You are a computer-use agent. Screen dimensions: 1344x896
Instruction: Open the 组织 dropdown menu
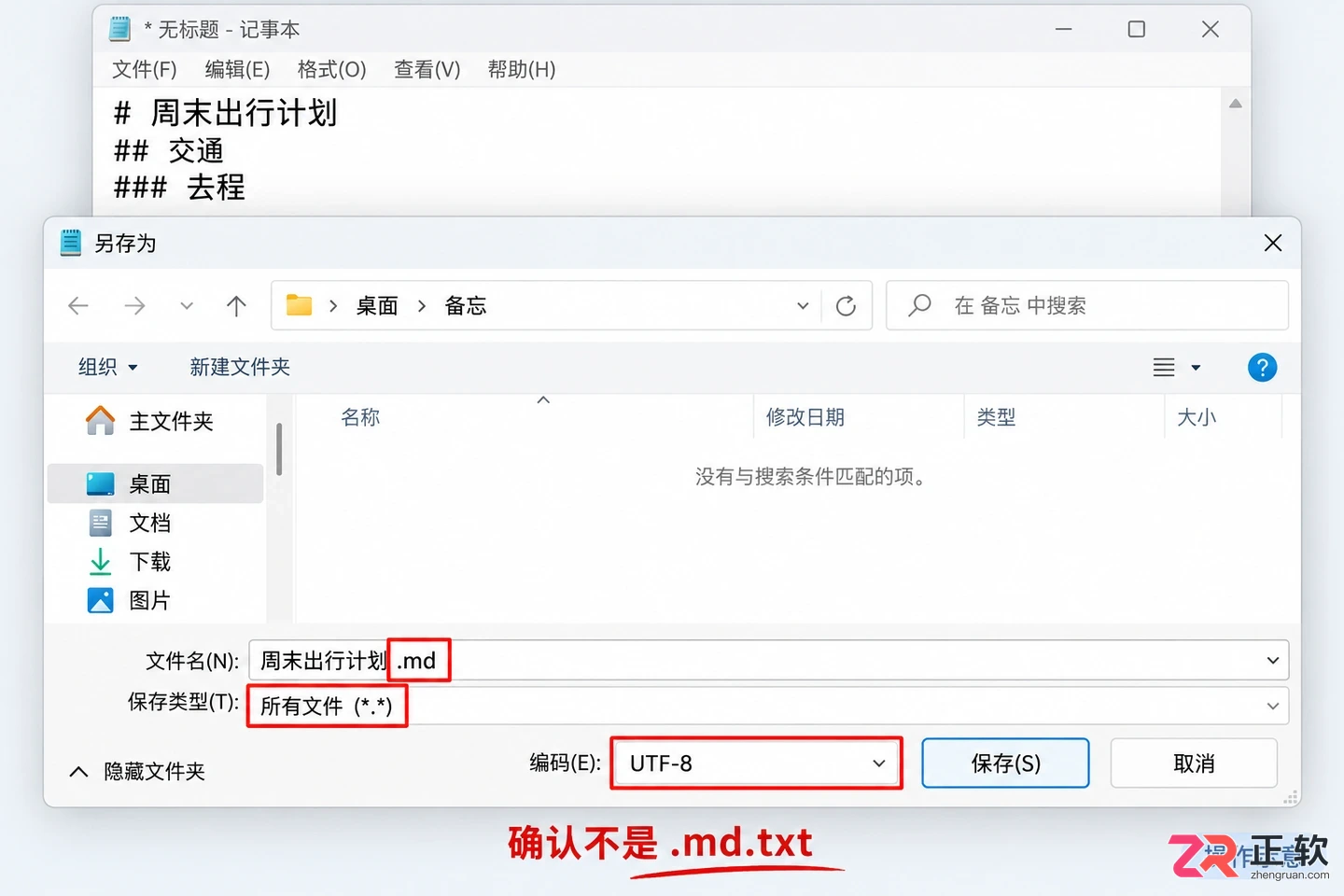107,368
